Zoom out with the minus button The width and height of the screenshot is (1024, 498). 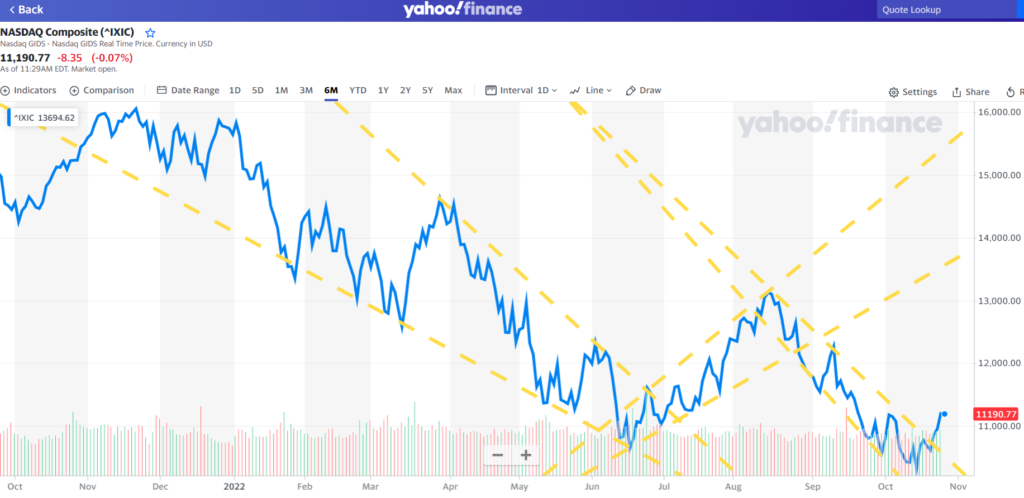(x=497, y=455)
